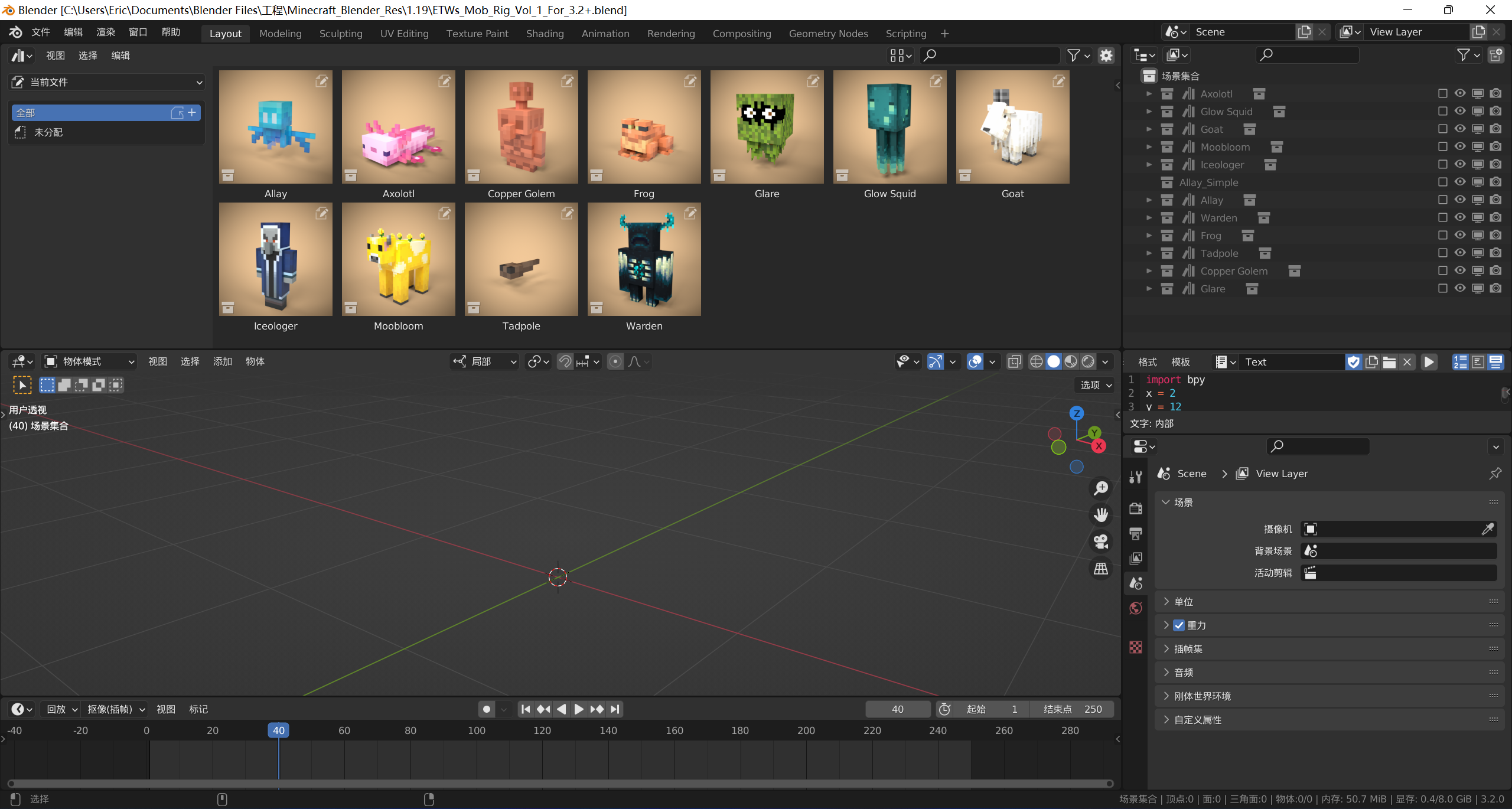Toggle camera view with the camera icon
Viewport: 1512px width, 809px height.
(x=1101, y=541)
